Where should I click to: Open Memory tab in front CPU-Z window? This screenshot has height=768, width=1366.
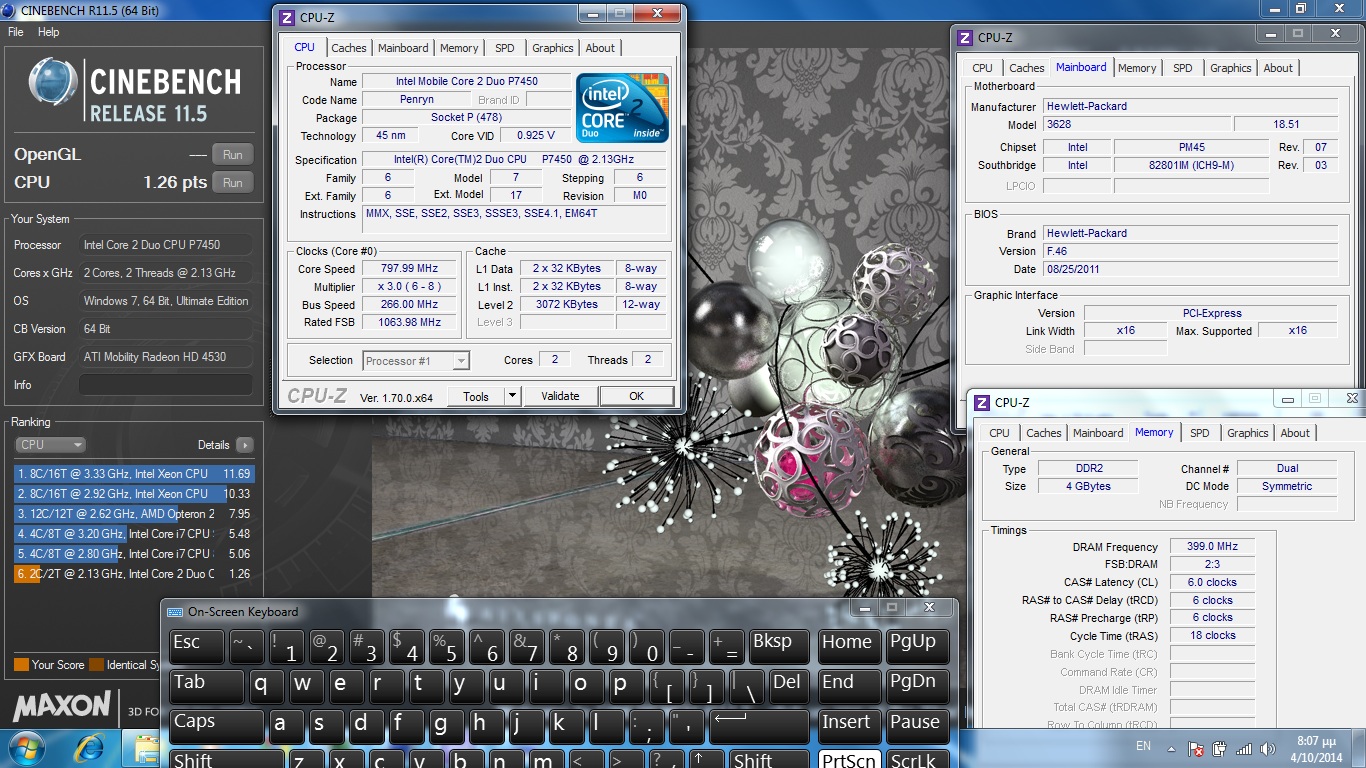[459, 48]
